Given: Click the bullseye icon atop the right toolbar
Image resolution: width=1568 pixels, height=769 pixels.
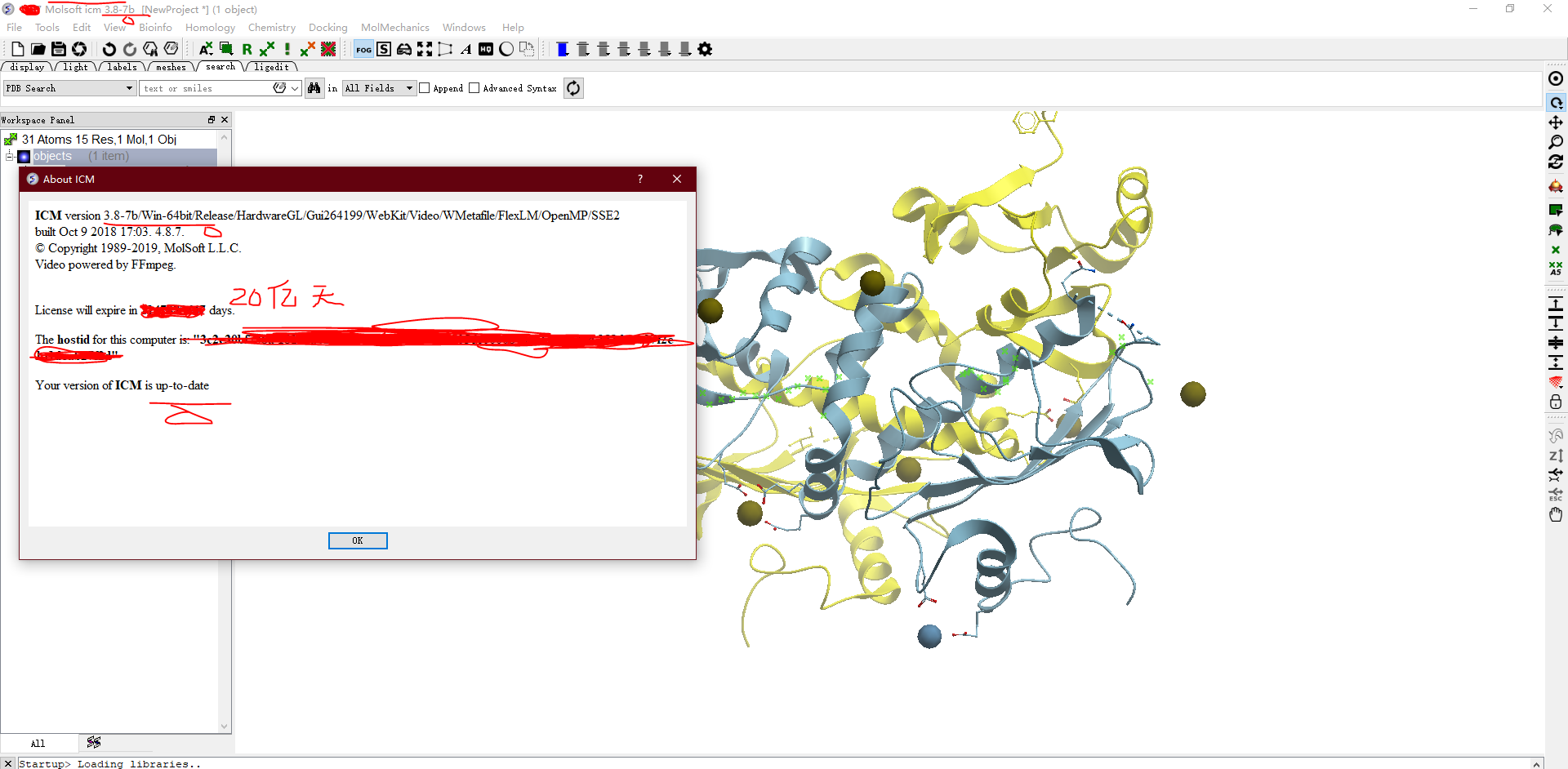Looking at the screenshot, I should pyautogui.click(x=1556, y=78).
